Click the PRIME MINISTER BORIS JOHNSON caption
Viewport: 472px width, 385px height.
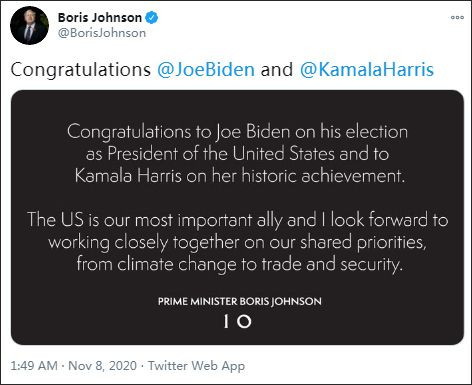[240, 301]
